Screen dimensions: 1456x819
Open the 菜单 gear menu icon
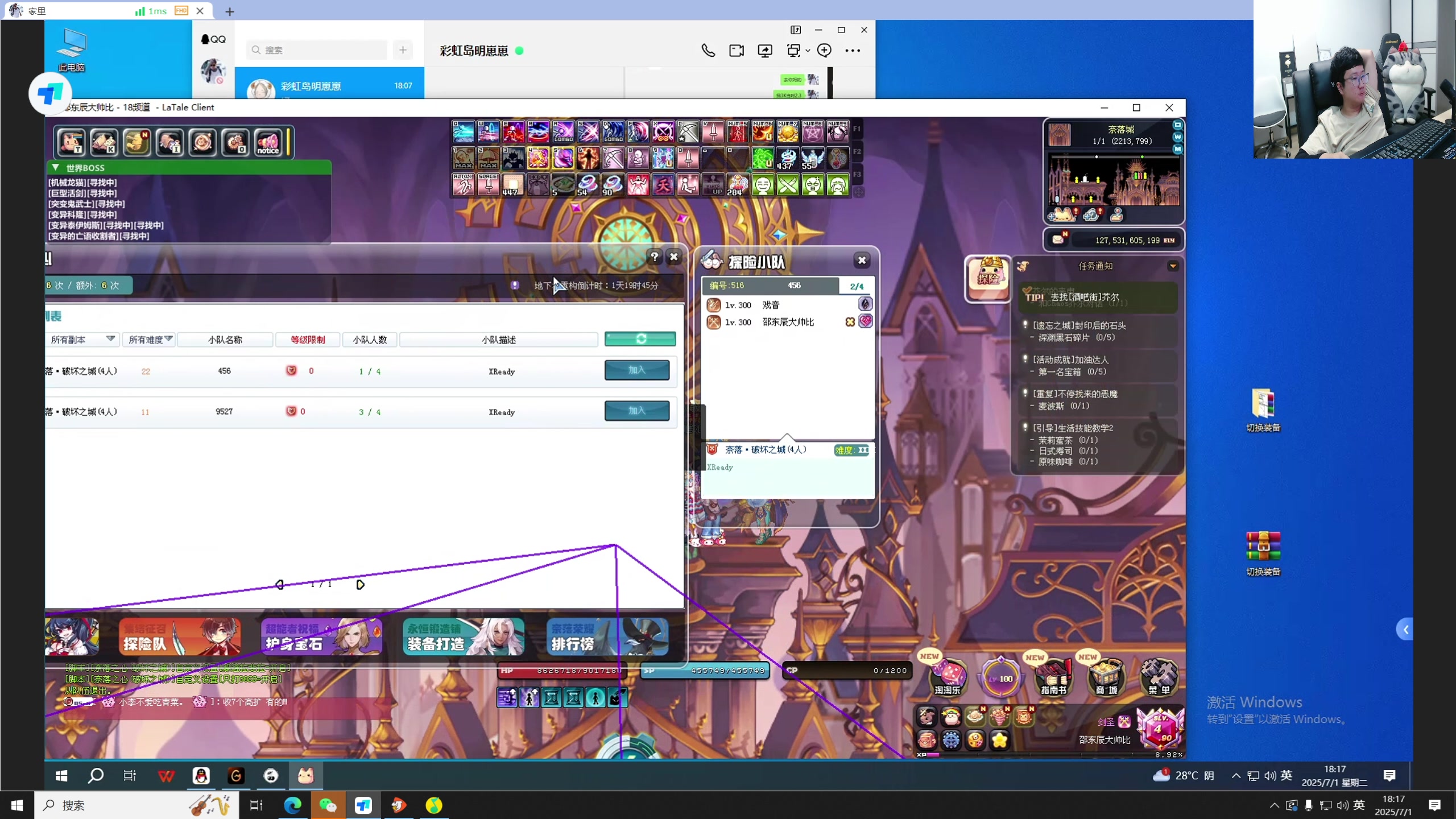[x=1159, y=676]
